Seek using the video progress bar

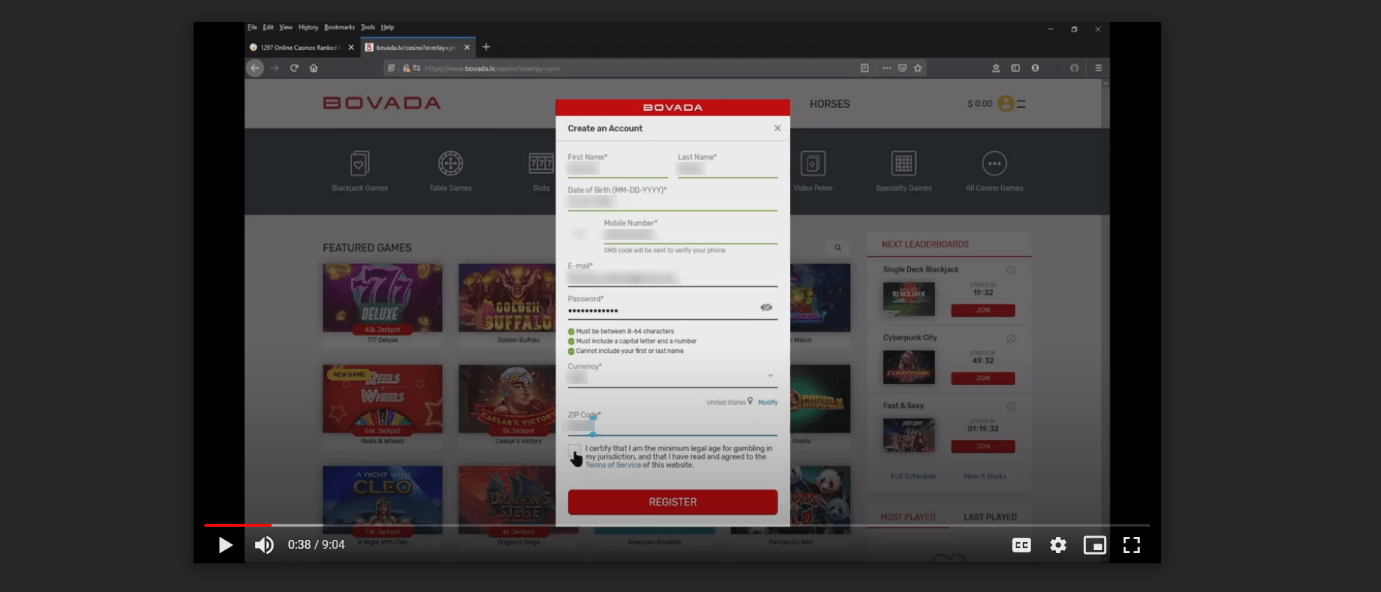coord(677,525)
